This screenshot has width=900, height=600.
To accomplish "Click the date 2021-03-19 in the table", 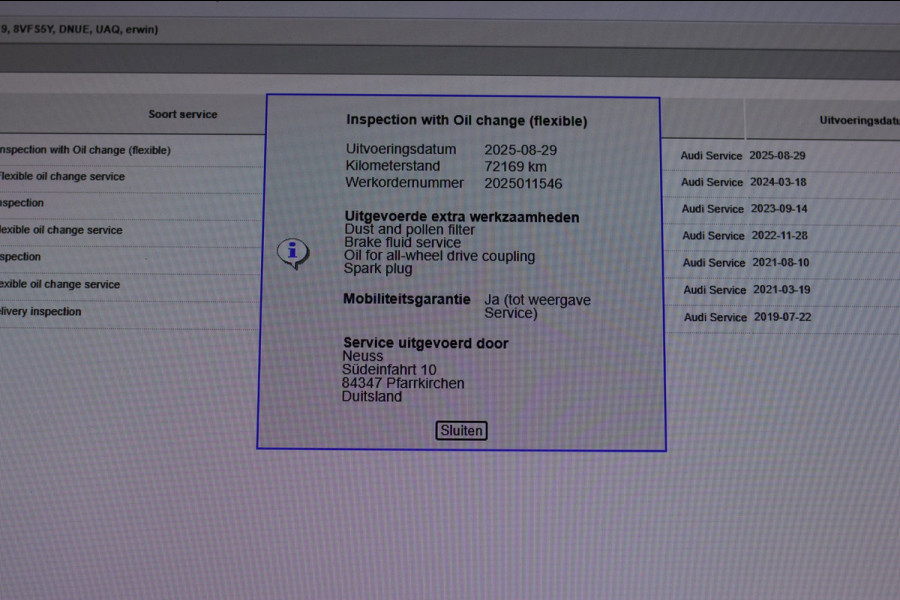I will (x=782, y=289).
